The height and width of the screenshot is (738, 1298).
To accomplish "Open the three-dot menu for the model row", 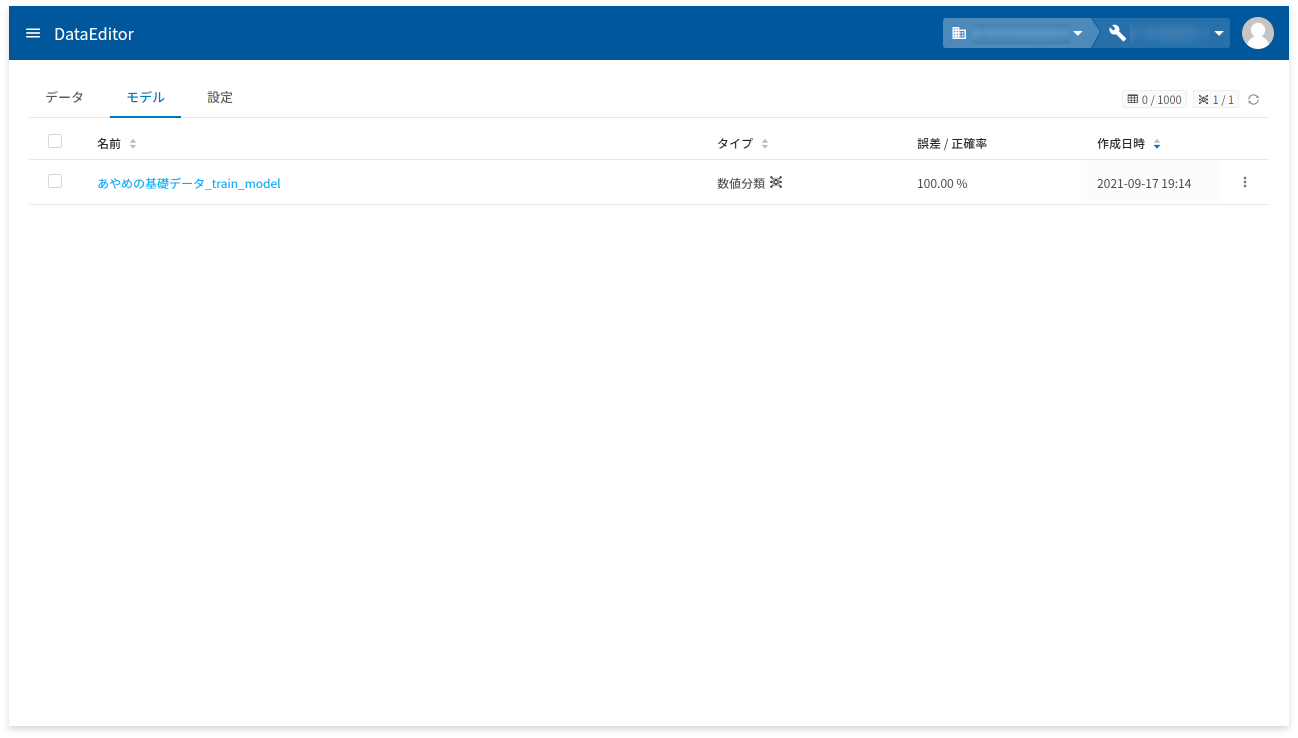I will [x=1245, y=183].
